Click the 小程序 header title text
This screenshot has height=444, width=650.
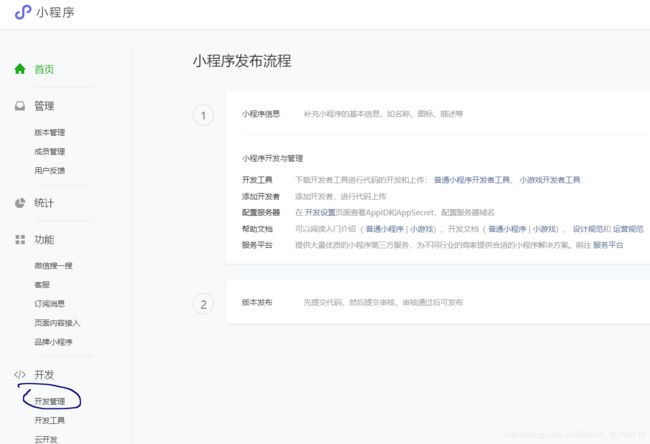pyautogui.click(x=56, y=12)
